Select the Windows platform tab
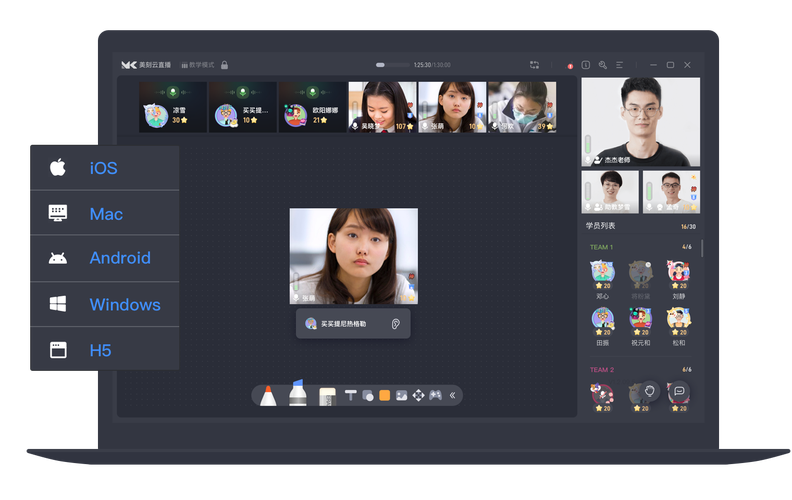The image size is (792, 500). (x=104, y=304)
